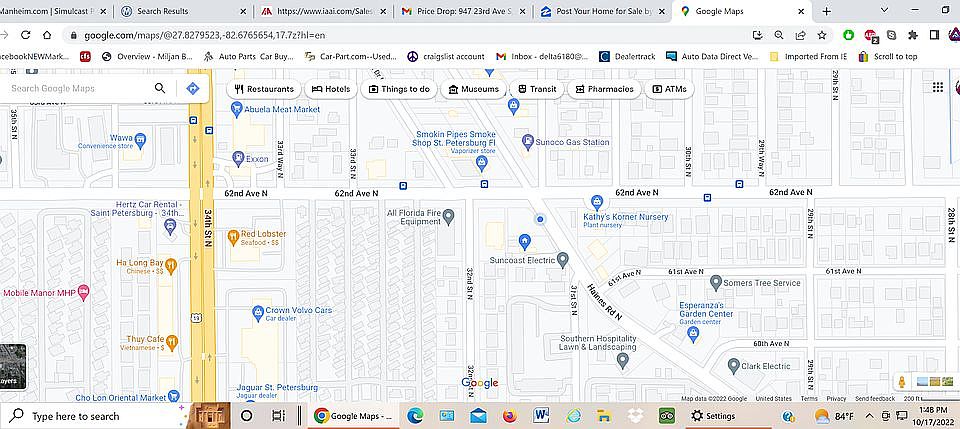Screen dimensions: 960x429
Task: Show hidden system tray icons chevron
Action: click(x=869, y=416)
